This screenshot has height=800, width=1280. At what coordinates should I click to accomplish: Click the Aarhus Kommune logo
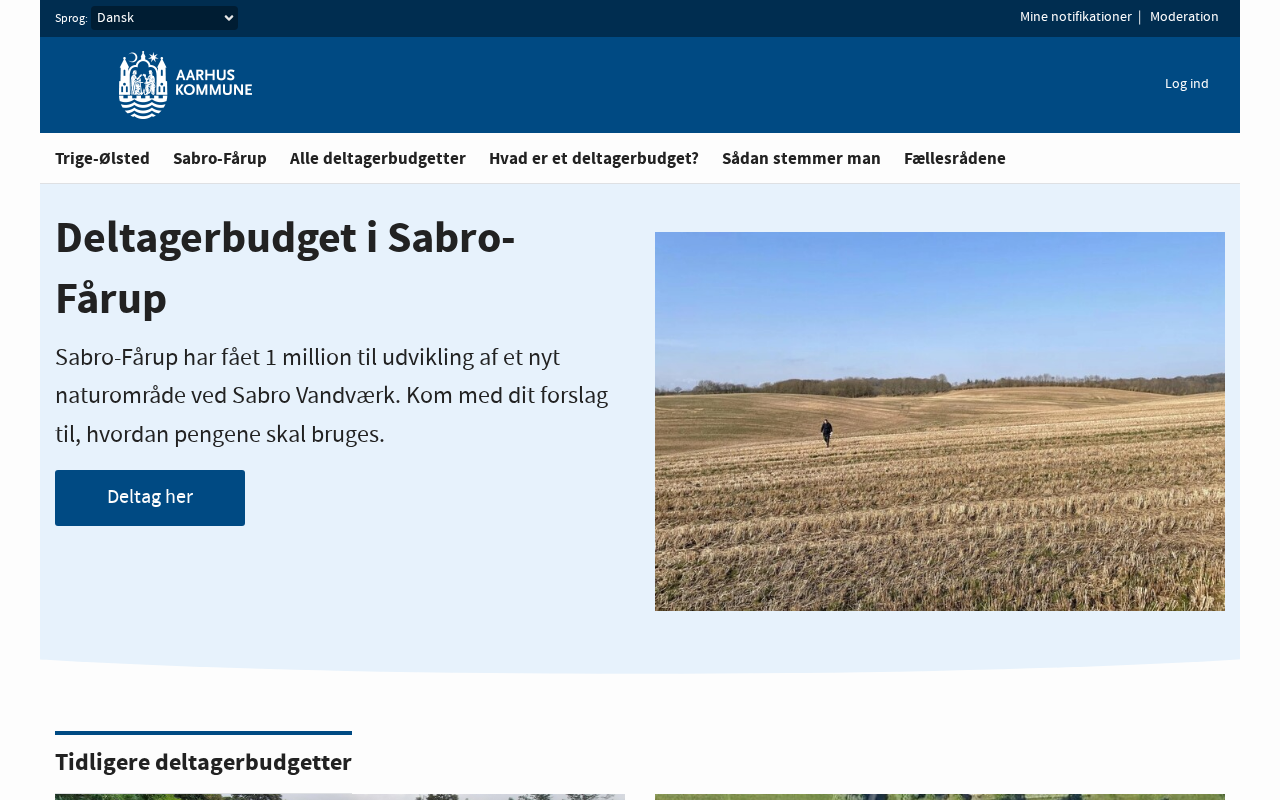pos(185,85)
